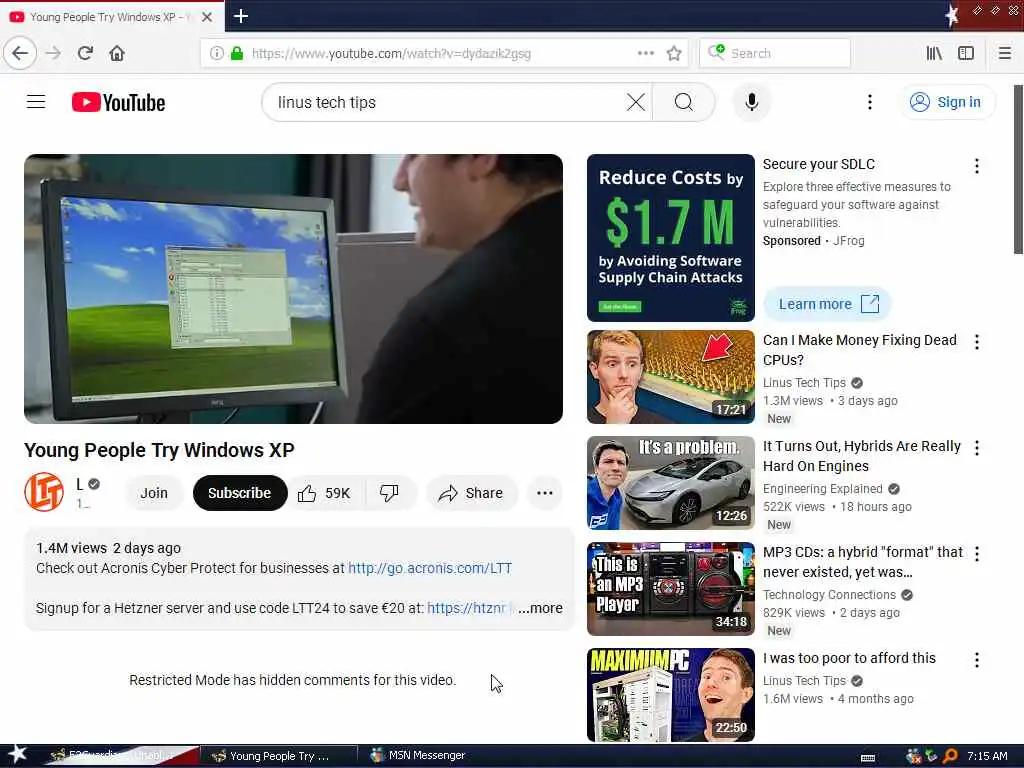Click Learn more on the JFrog ad

827,304
